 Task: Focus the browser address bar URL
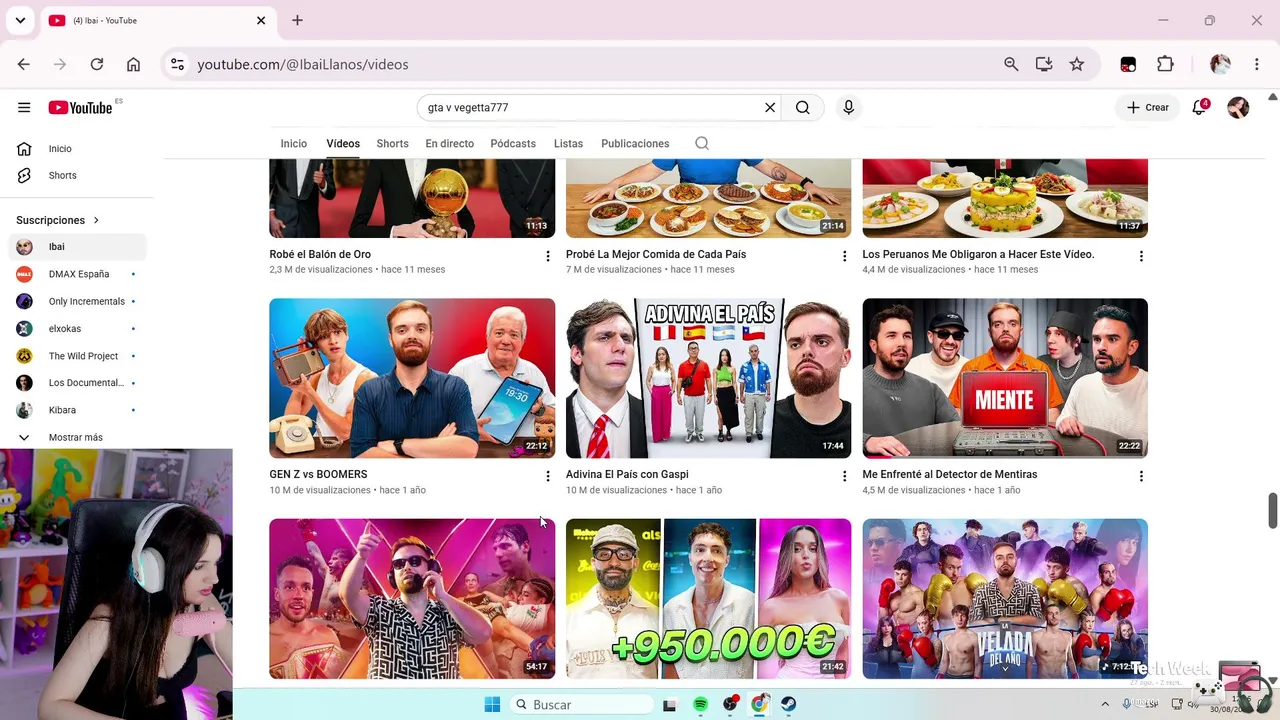pyautogui.click(x=303, y=64)
